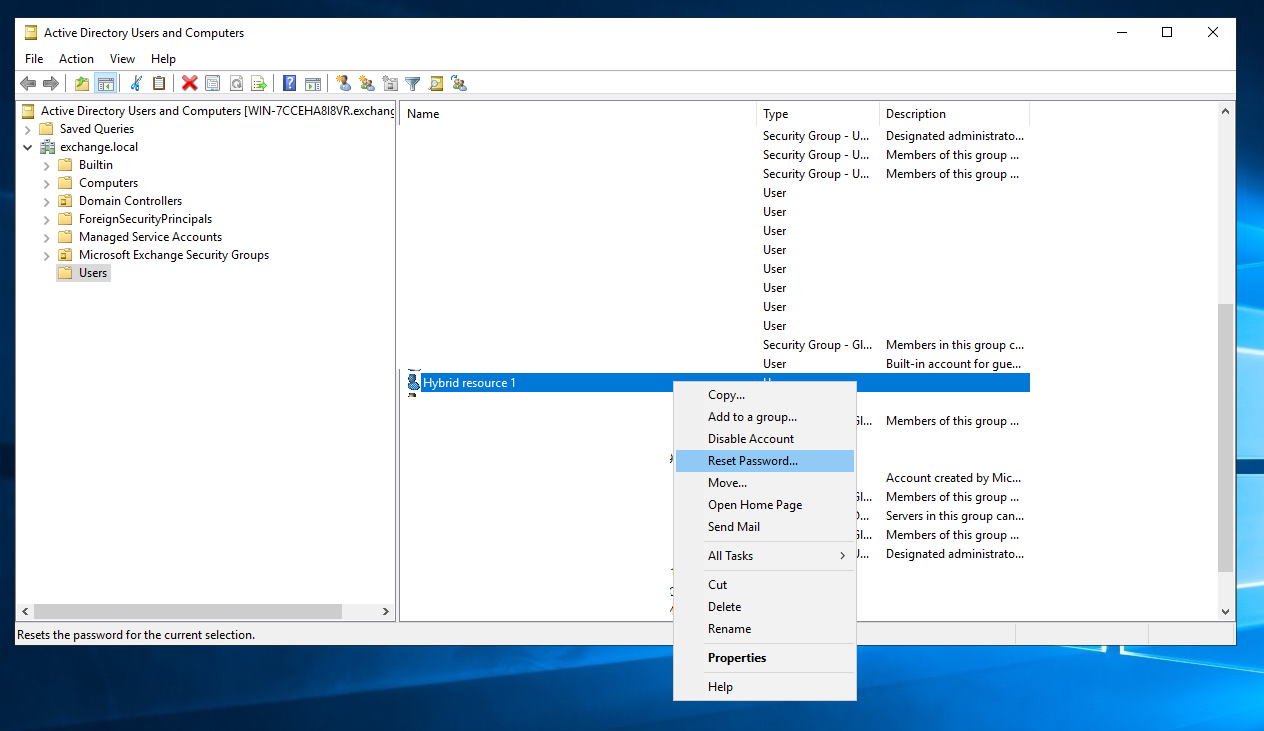
Task: Toggle Show/Hide Action Pane toolbar icon
Action: coord(313,83)
